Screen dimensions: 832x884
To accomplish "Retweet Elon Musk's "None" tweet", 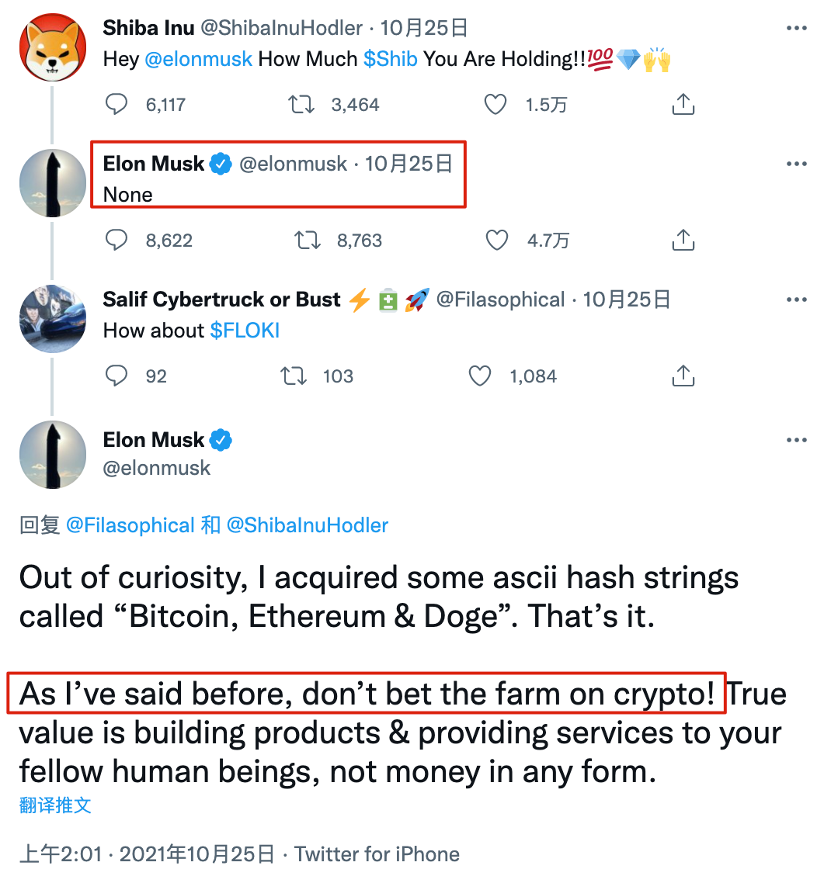I will pos(306,240).
